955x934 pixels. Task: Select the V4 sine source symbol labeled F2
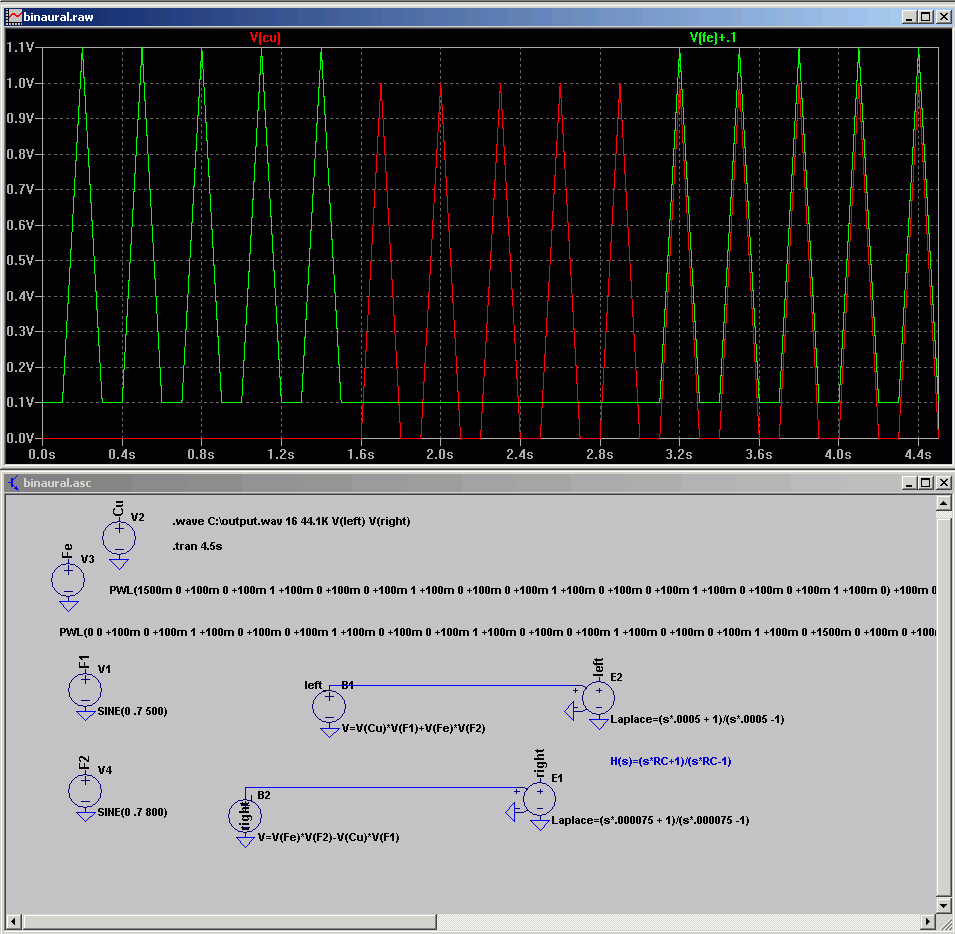[84, 791]
